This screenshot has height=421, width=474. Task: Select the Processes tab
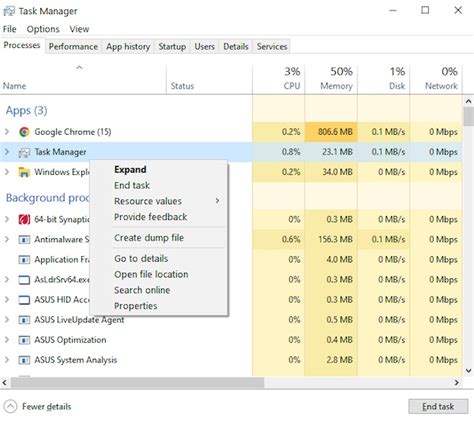pos(22,45)
